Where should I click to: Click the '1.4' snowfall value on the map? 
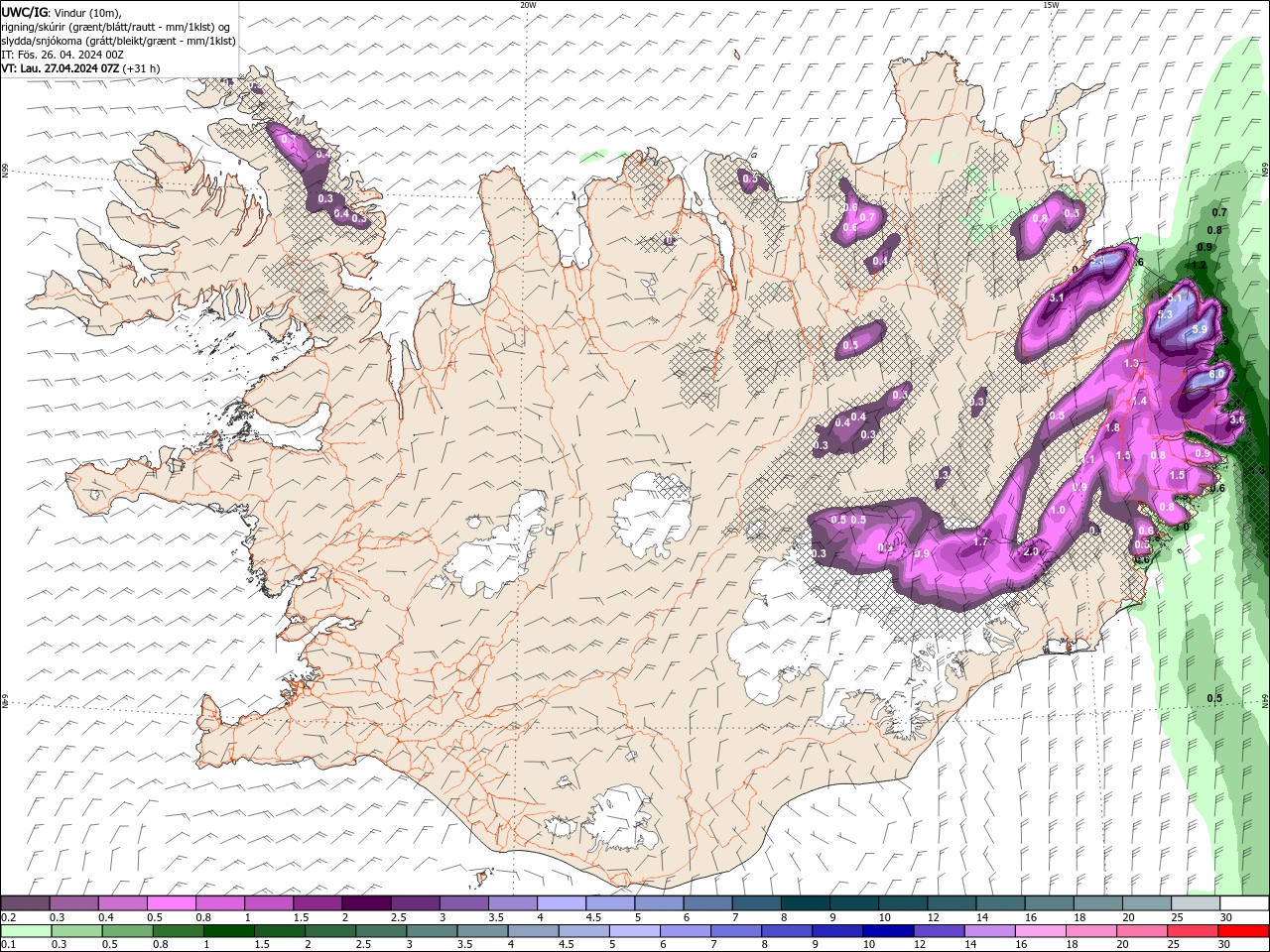coord(1139,401)
